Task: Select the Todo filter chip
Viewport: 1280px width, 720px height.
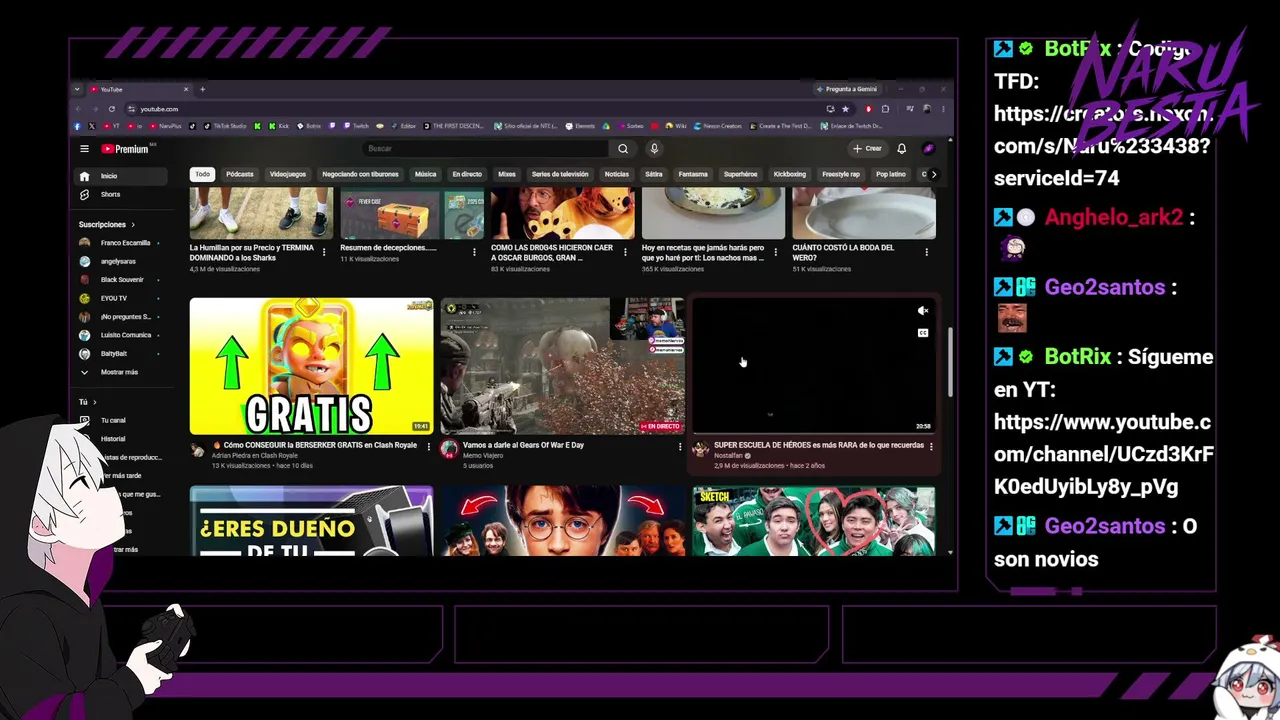Action: [x=203, y=174]
